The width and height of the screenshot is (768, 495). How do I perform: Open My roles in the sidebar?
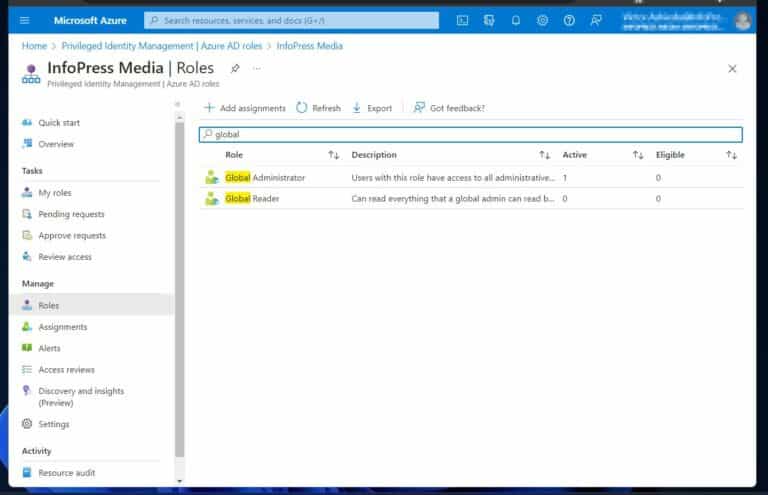click(x=55, y=192)
